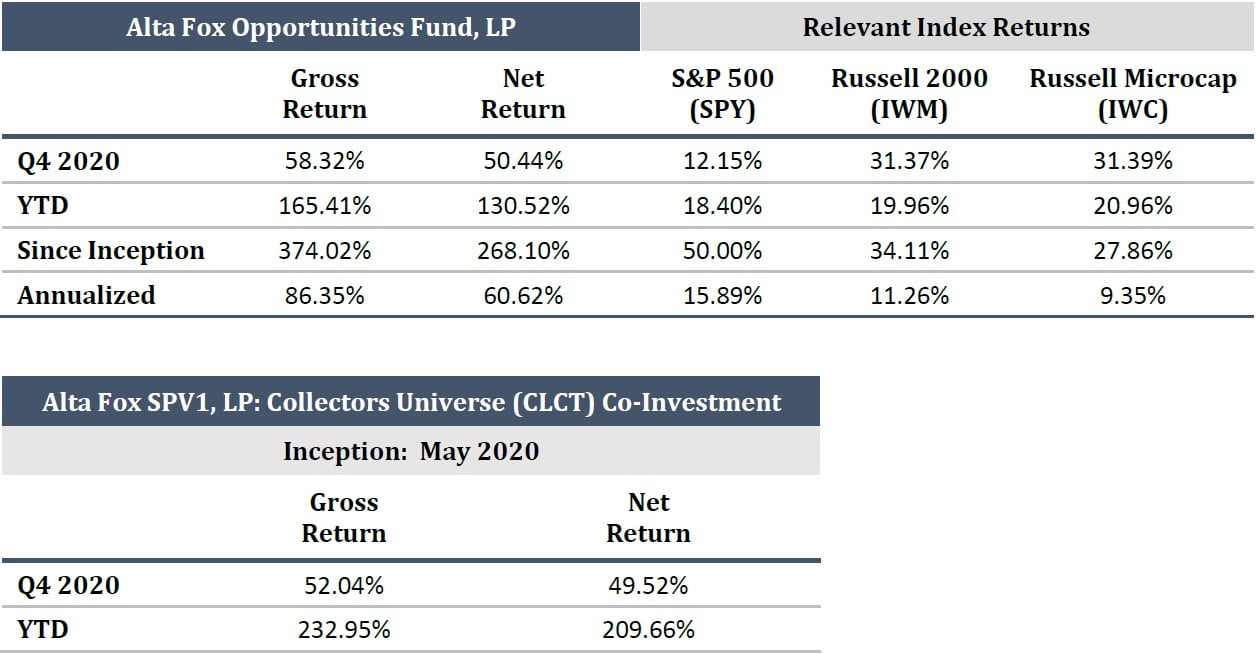Click the Relevant Index Returns header

coord(946,27)
